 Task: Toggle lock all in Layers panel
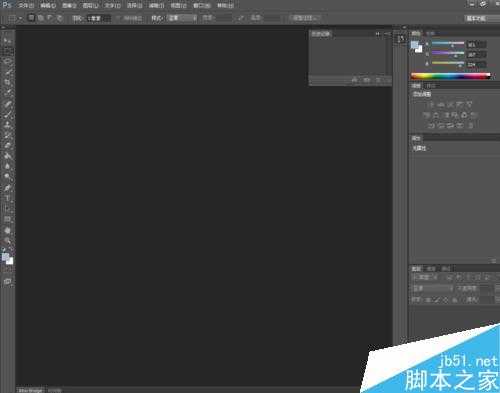[454, 300]
